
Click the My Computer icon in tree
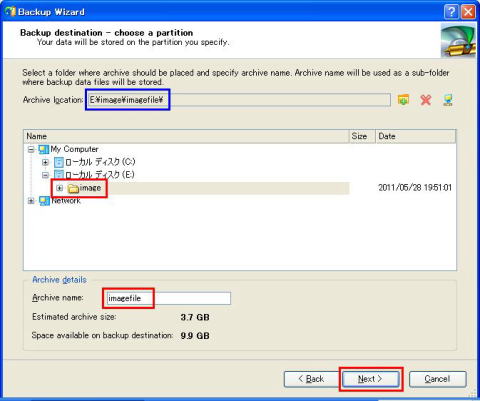click(x=44, y=149)
